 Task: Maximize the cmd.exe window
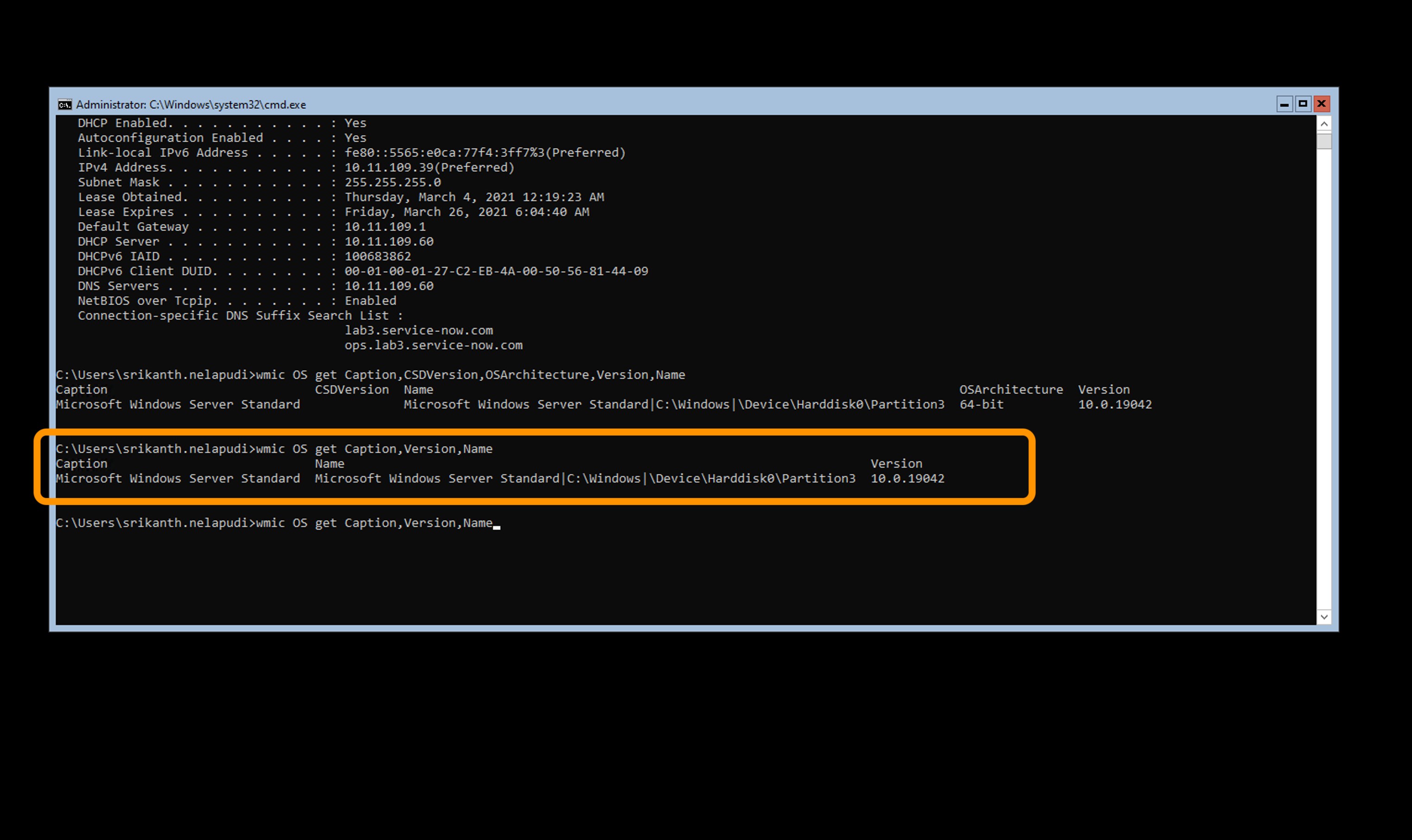point(1303,104)
